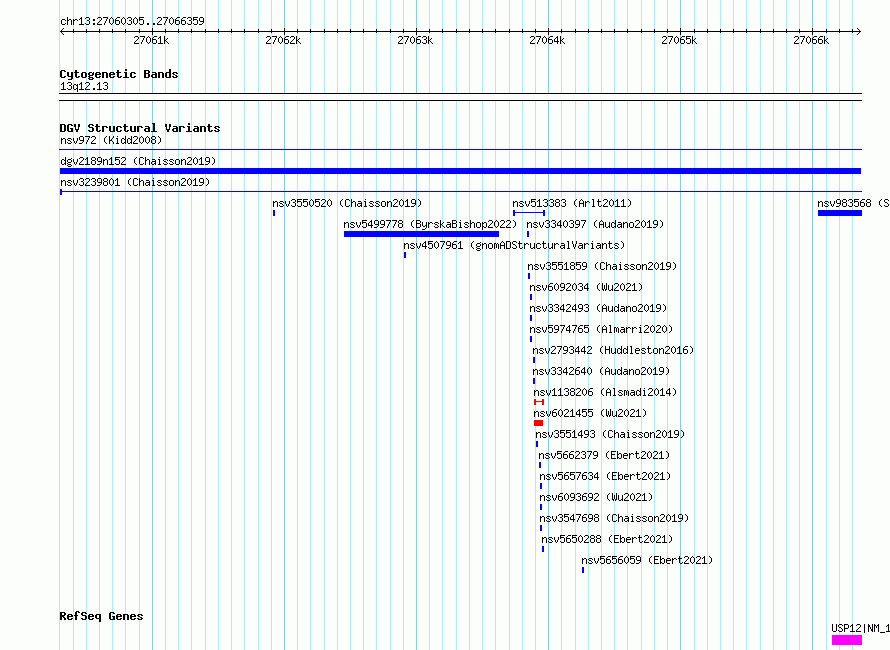Click the RefSeq Genes track title
This screenshot has width=890, height=650.
pos(101,617)
